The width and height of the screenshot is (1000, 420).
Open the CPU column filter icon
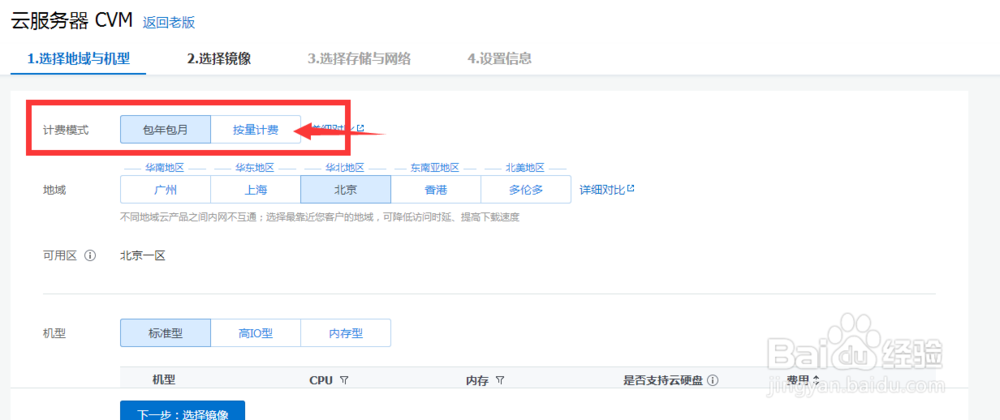pyautogui.click(x=344, y=380)
